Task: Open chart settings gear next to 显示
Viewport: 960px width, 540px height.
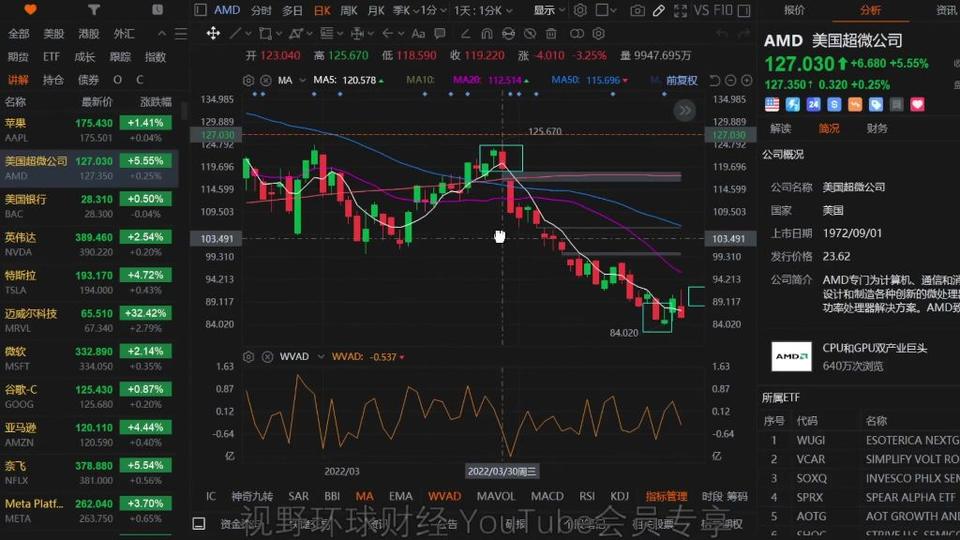Action: tap(580, 10)
